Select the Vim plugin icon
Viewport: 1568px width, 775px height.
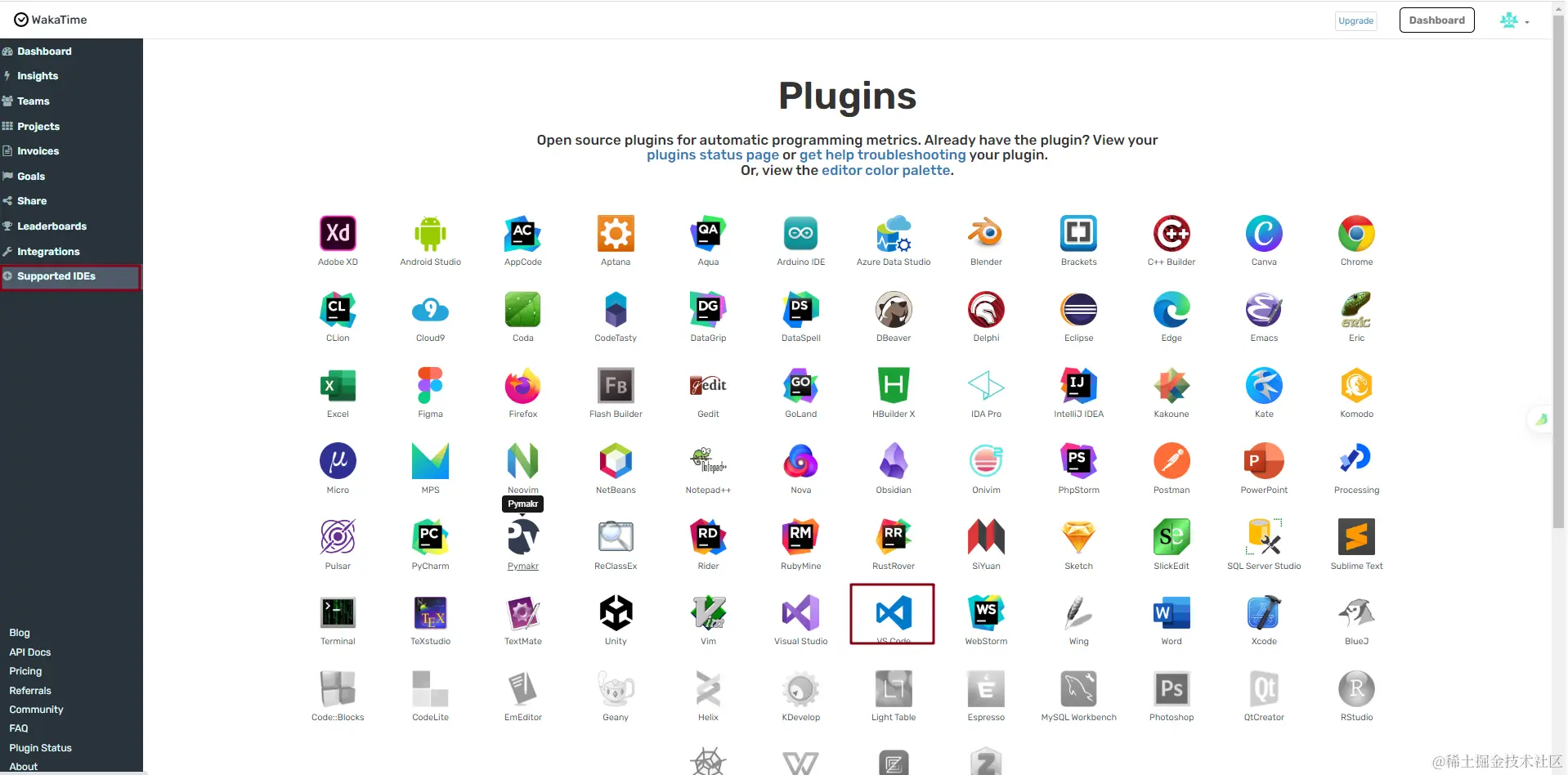click(708, 613)
